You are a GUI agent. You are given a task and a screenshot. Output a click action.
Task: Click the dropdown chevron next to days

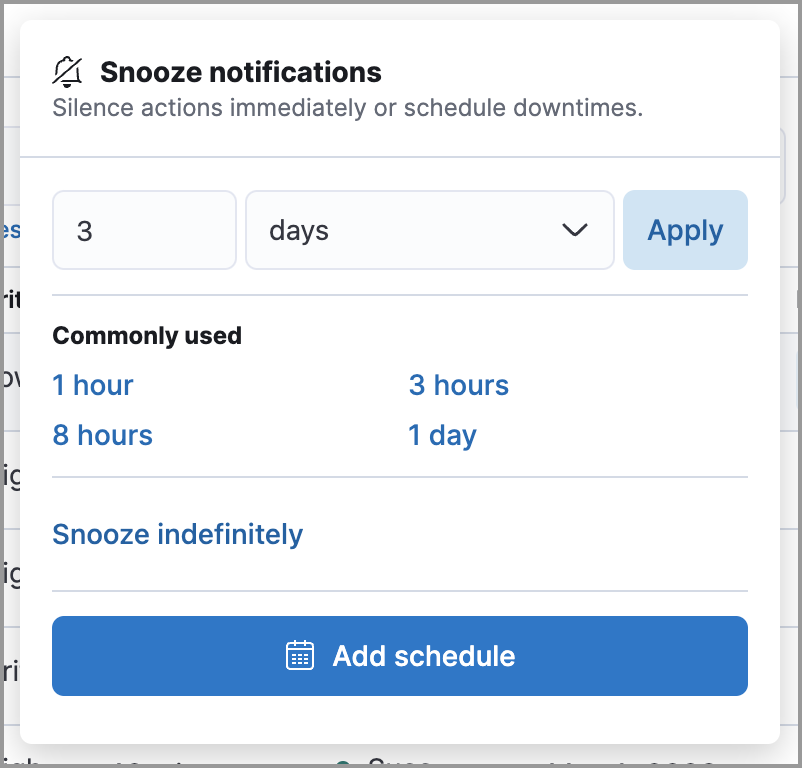click(x=575, y=230)
